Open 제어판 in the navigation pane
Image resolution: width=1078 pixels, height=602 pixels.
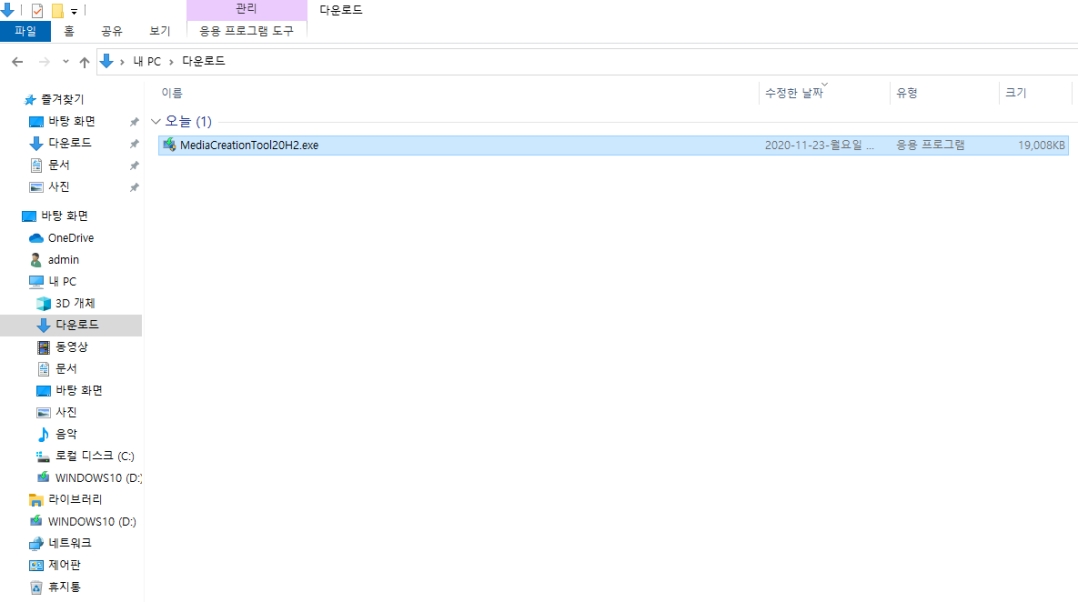pyautogui.click(x=64, y=565)
